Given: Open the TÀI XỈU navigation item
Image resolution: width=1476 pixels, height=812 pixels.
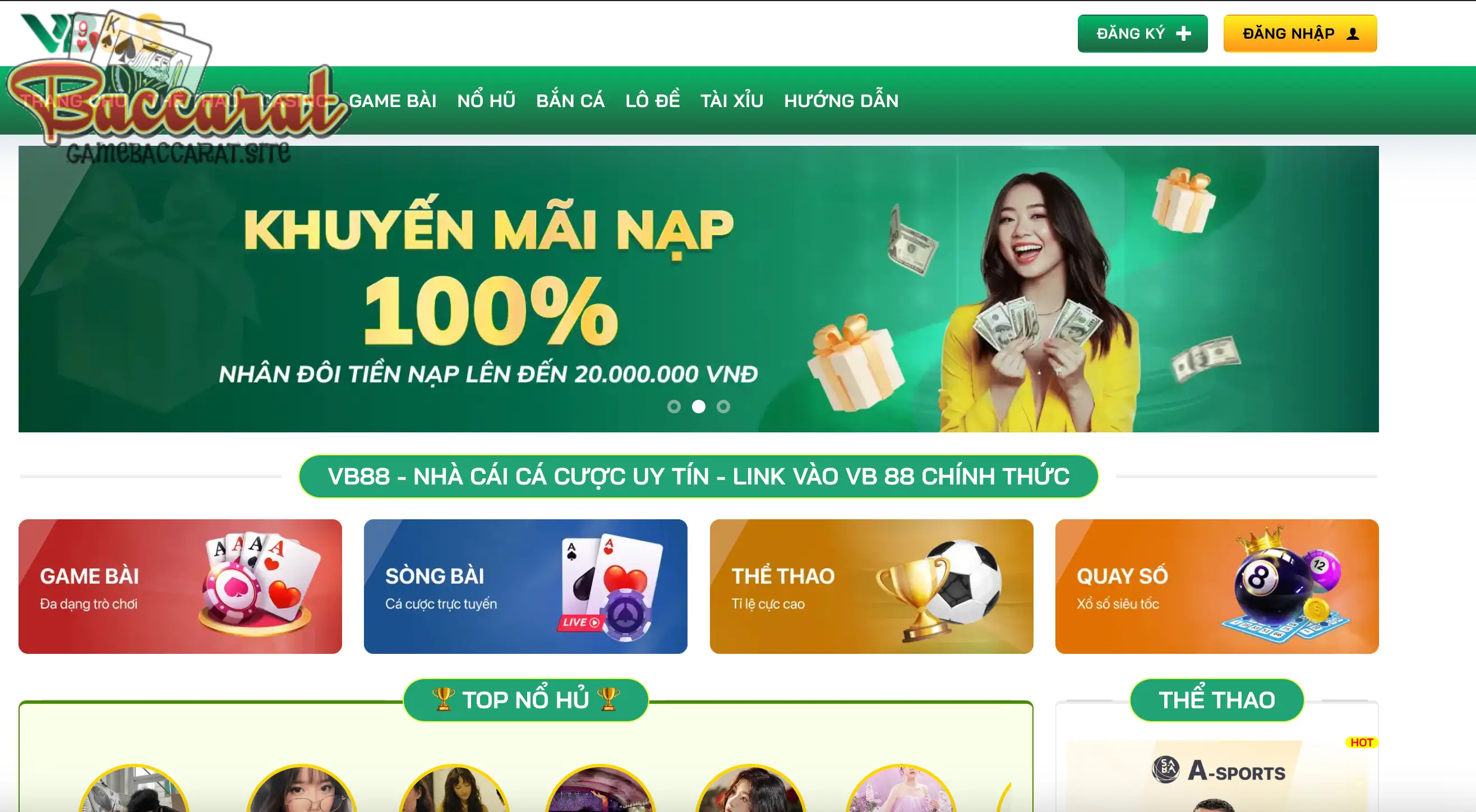Looking at the screenshot, I should 732,100.
